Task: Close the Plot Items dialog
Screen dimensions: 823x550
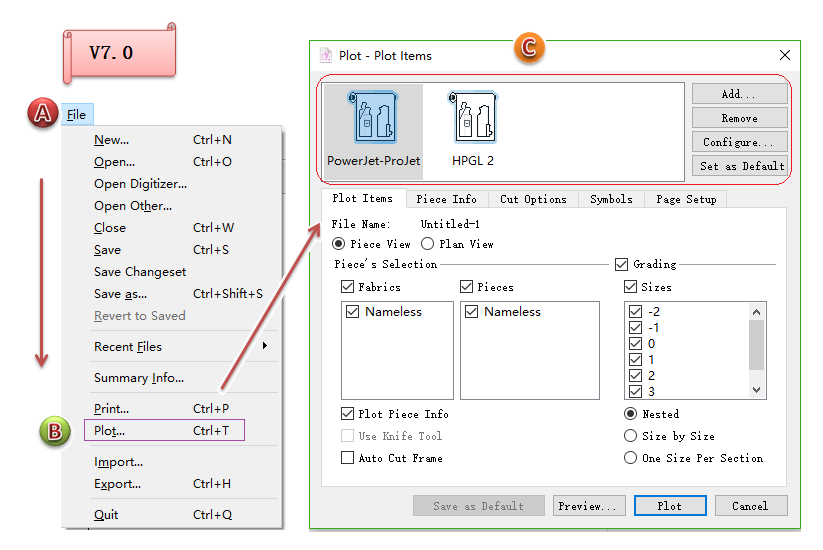Action: point(785,56)
